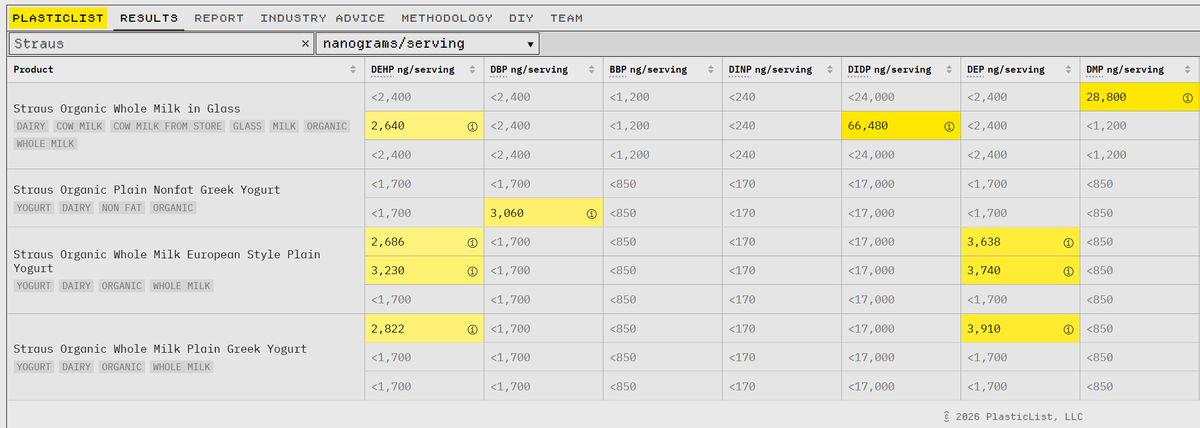Open info icon for 2,640 DEHP value
This screenshot has height=428, width=1200.
(x=471, y=127)
